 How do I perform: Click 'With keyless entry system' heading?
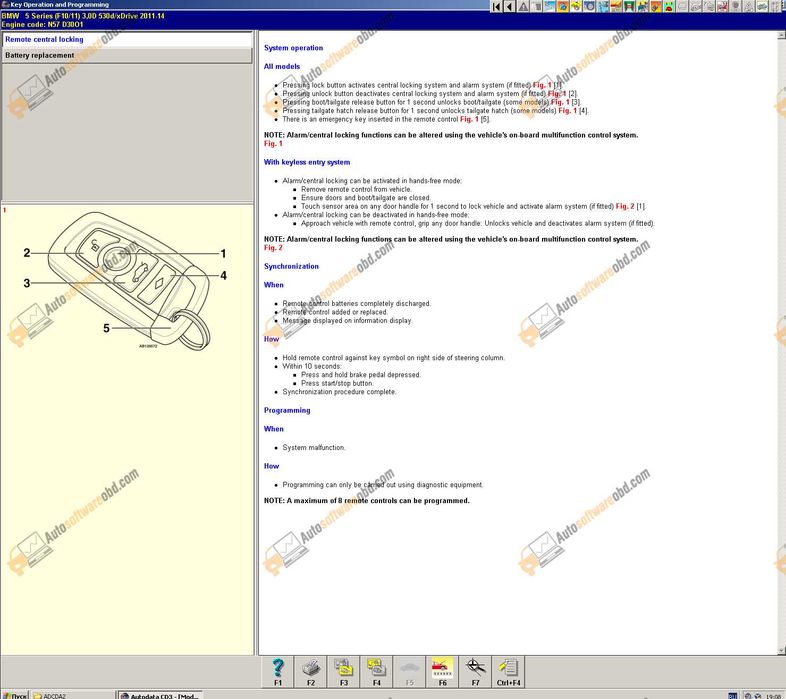point(307,162)
